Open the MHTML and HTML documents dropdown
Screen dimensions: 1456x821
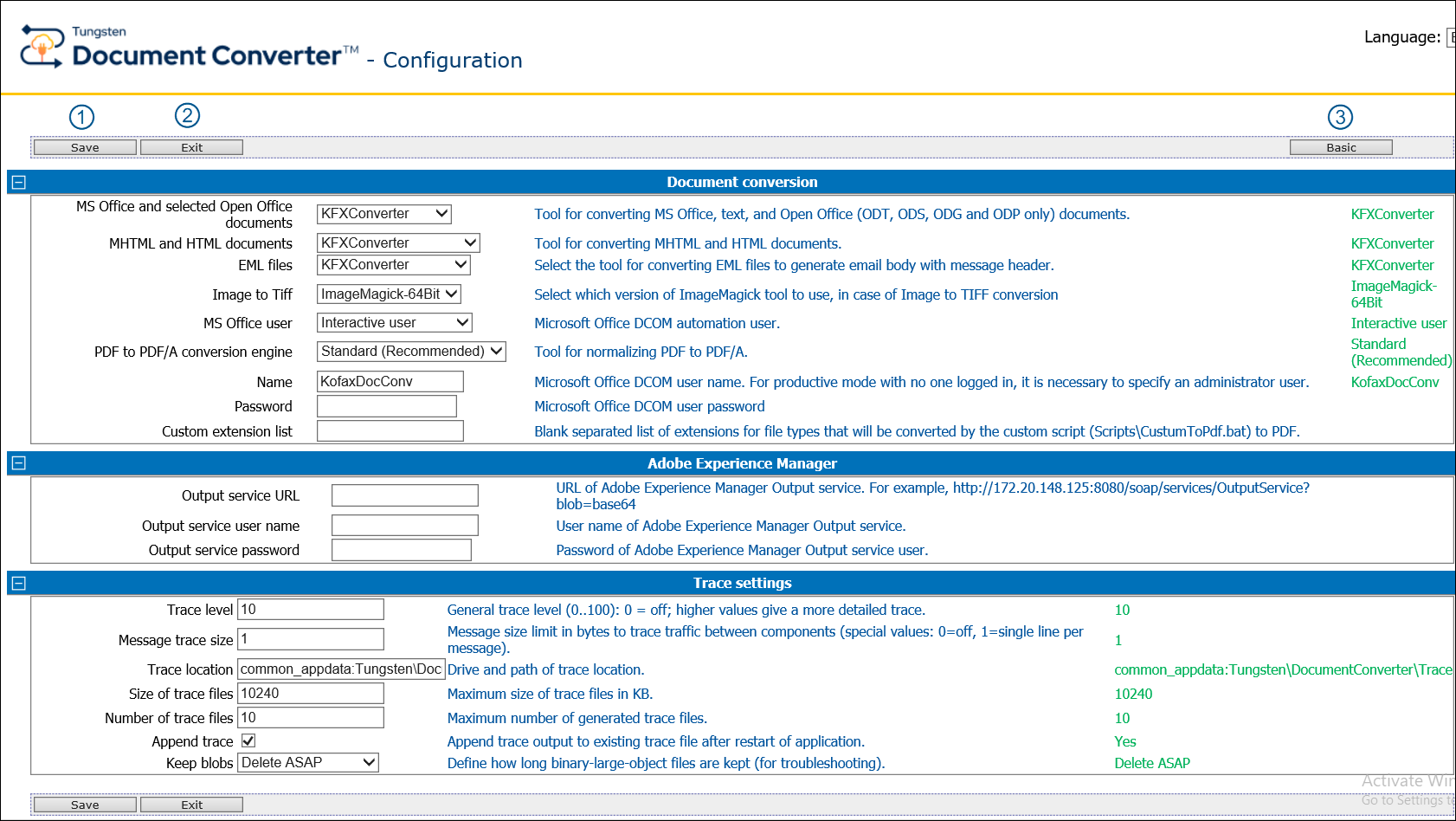tap(397, 243)
